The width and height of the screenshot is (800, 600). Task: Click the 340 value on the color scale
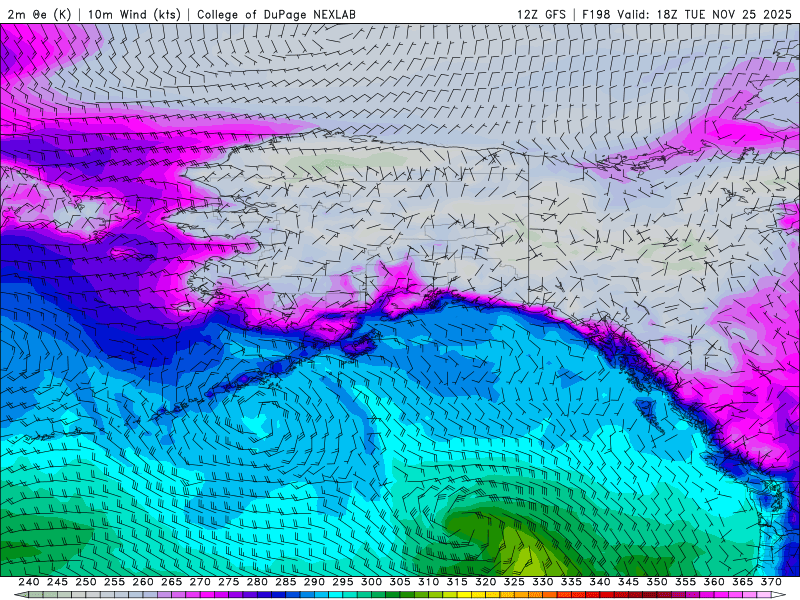600,582
